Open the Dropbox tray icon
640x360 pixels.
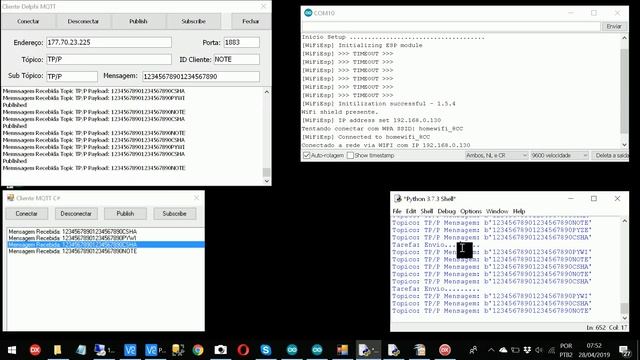coord(527,350)
